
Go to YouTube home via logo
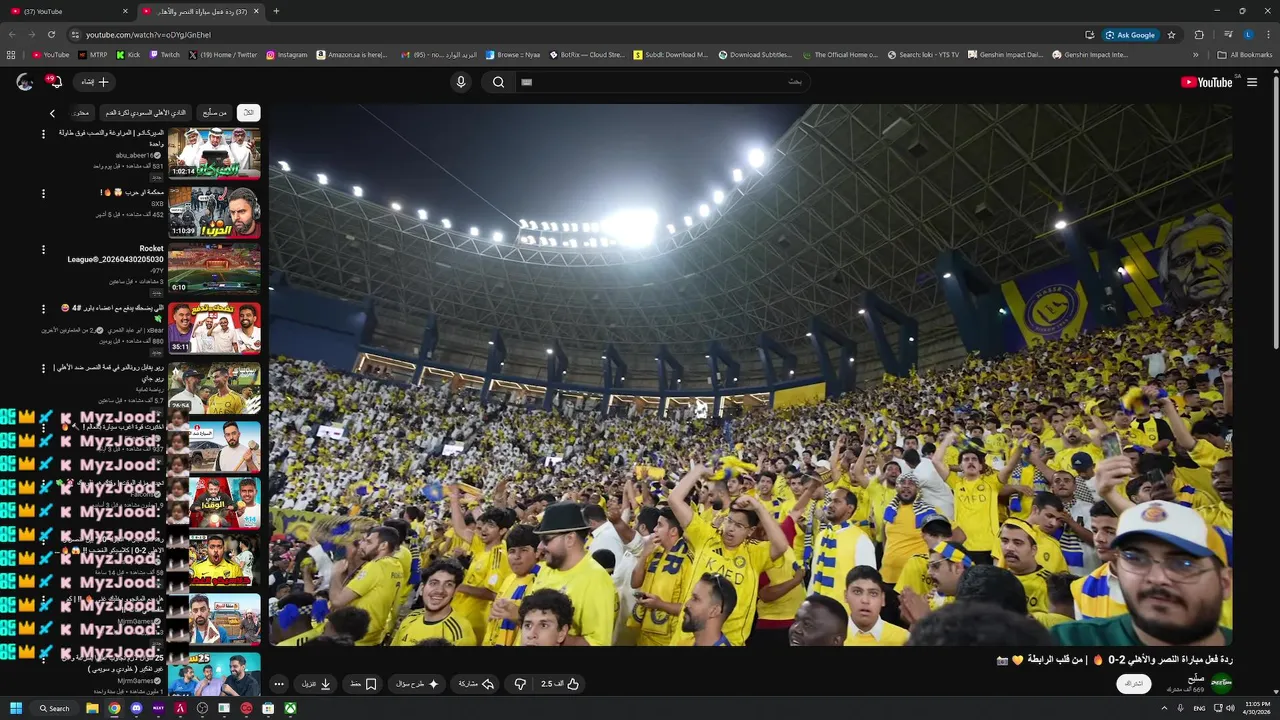pos(1207,82)
